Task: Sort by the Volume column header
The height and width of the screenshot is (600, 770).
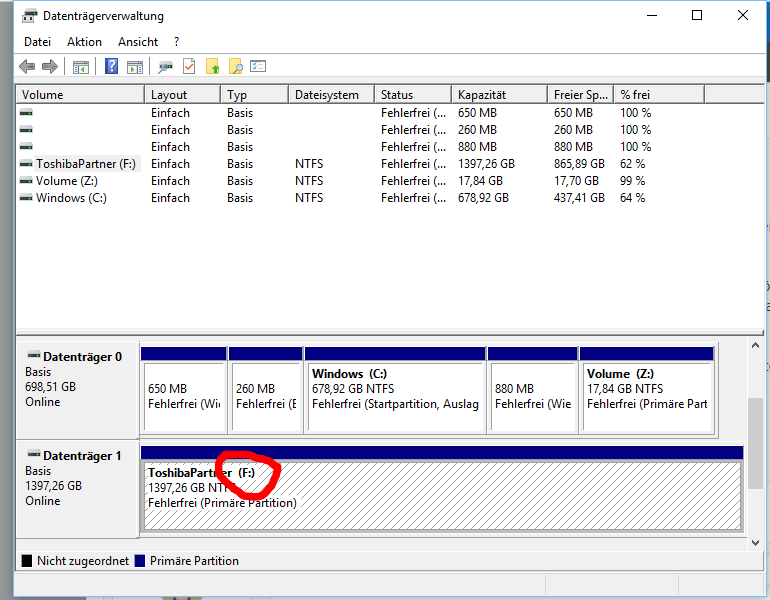Action: tap(81, 94)
